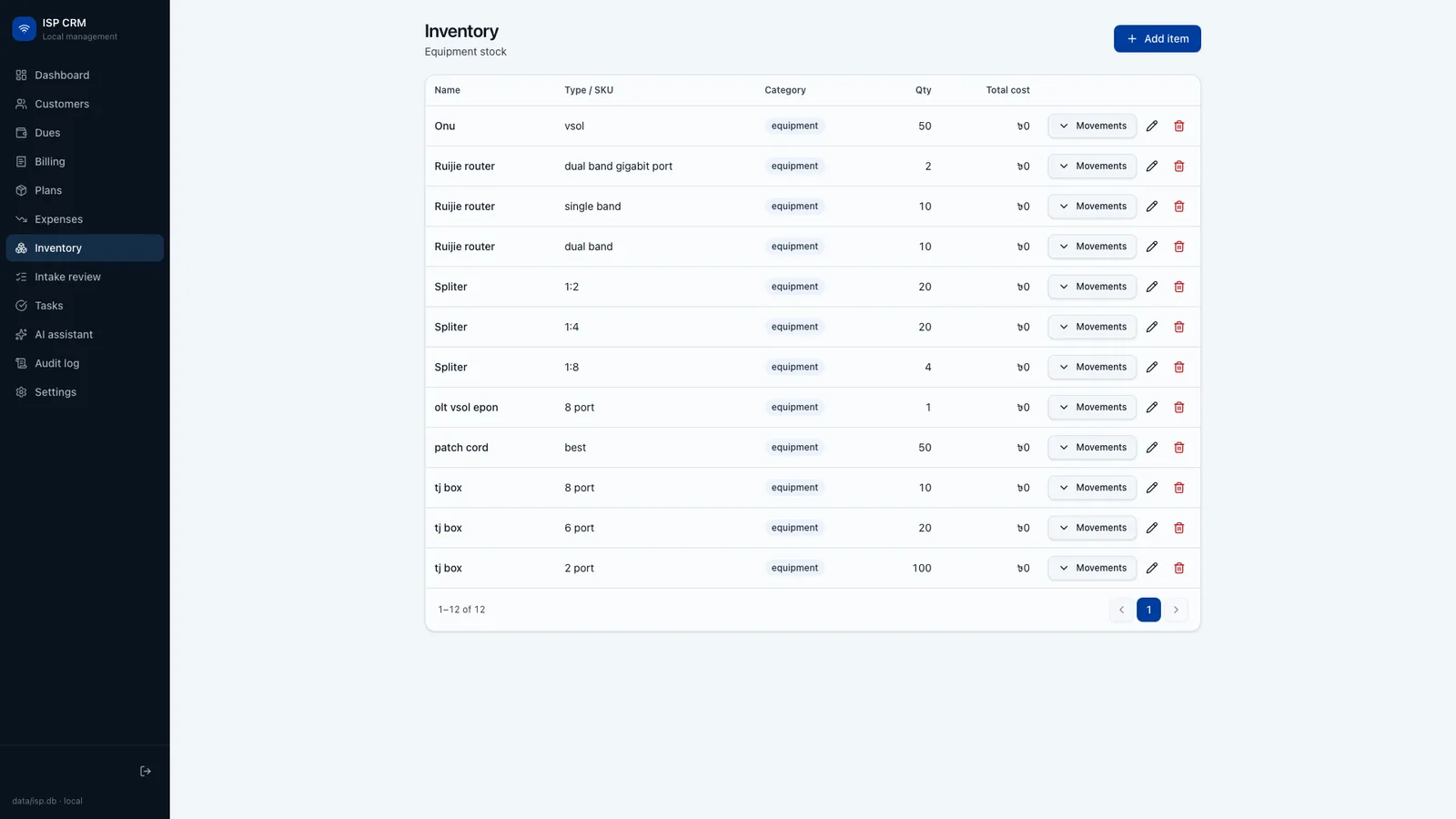The width and height of the screenshot is (1456, 819).
Task: Expand Movements for tj box 6 port
Action: tap(1092, 528)
